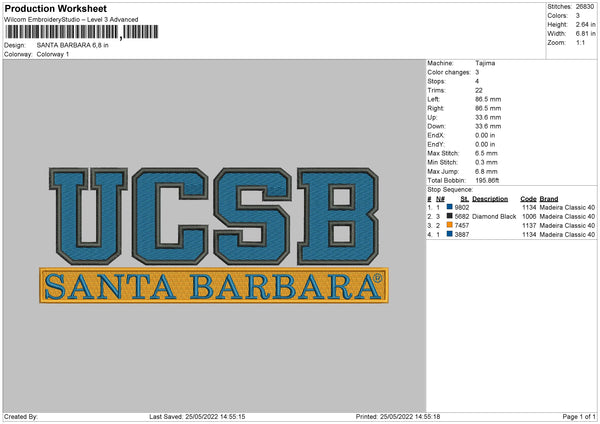Click the EndX label

coord(436,135)
